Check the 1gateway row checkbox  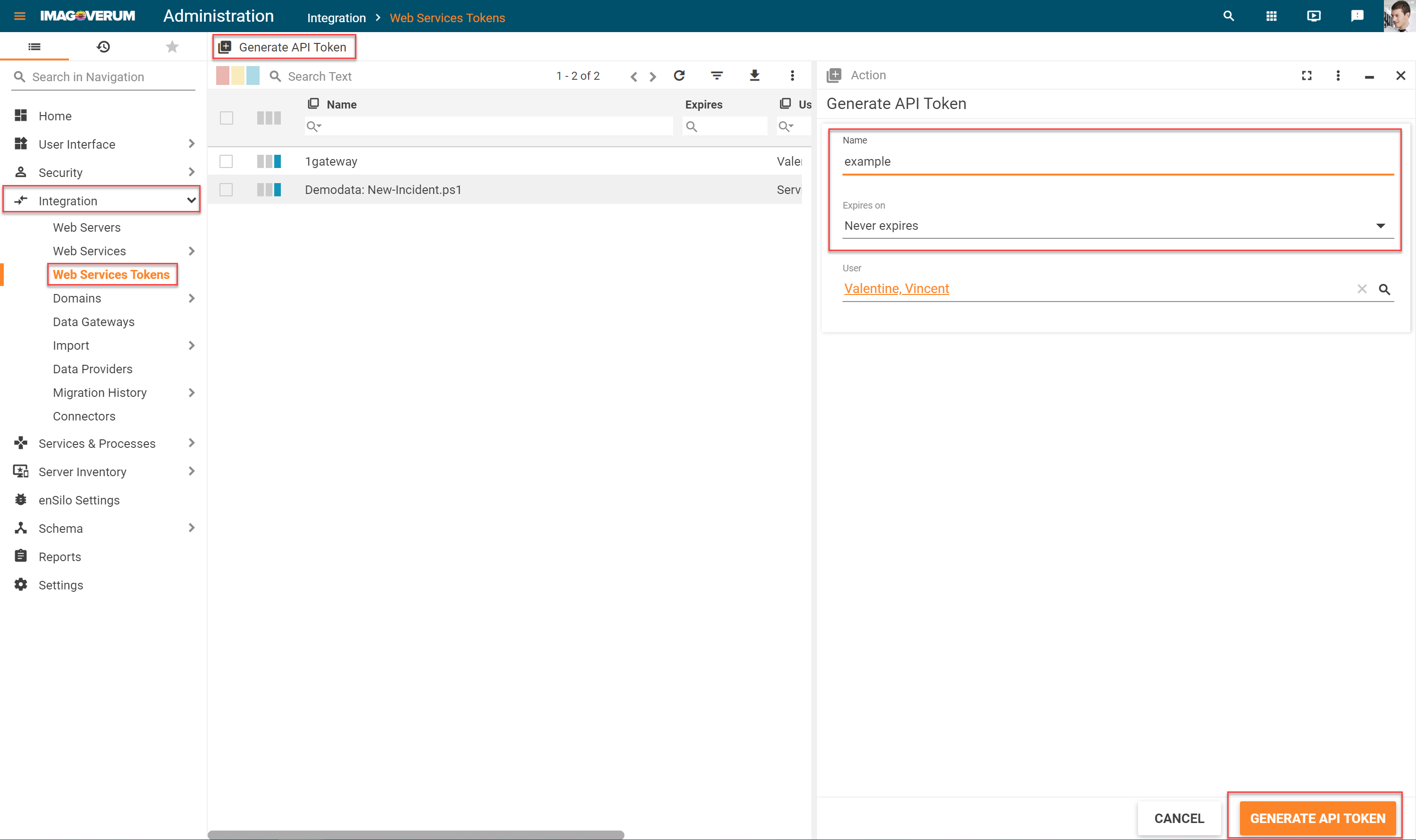(x=226, y=161)
